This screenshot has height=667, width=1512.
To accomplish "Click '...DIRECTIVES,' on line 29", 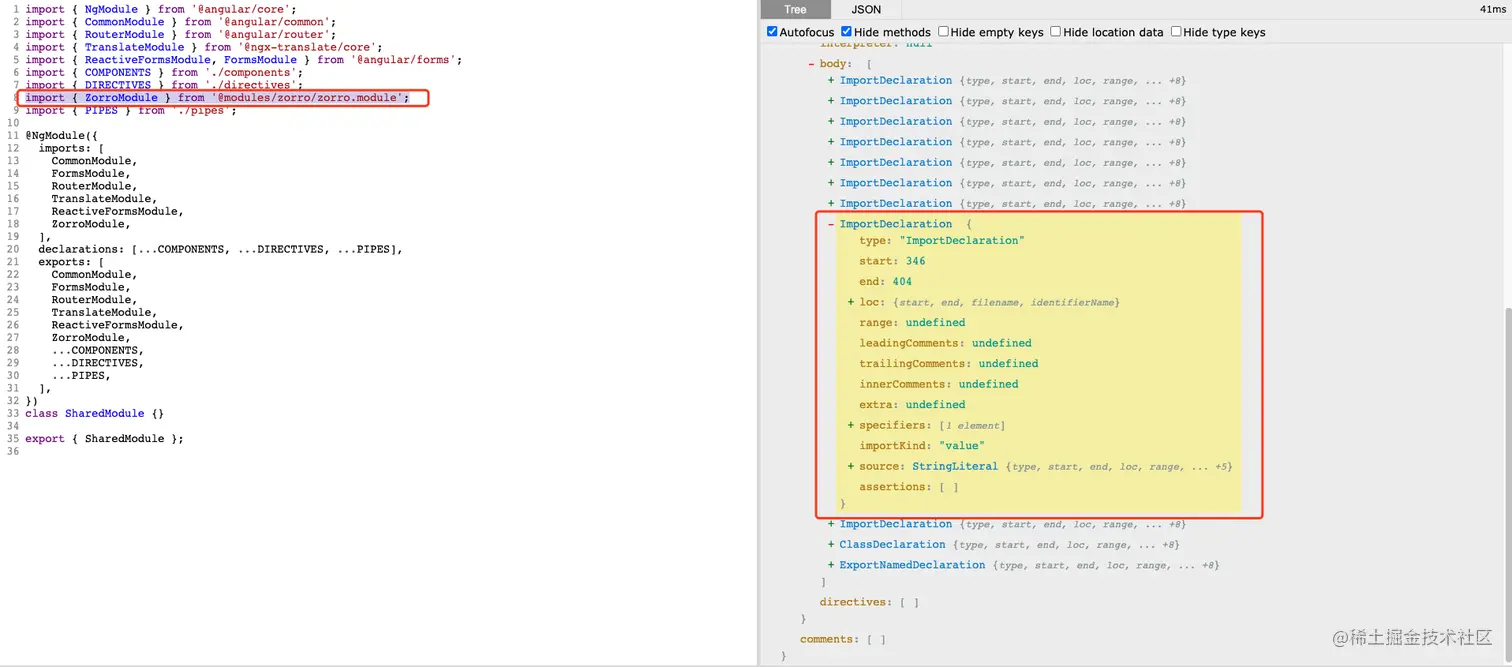I will 98,363.
